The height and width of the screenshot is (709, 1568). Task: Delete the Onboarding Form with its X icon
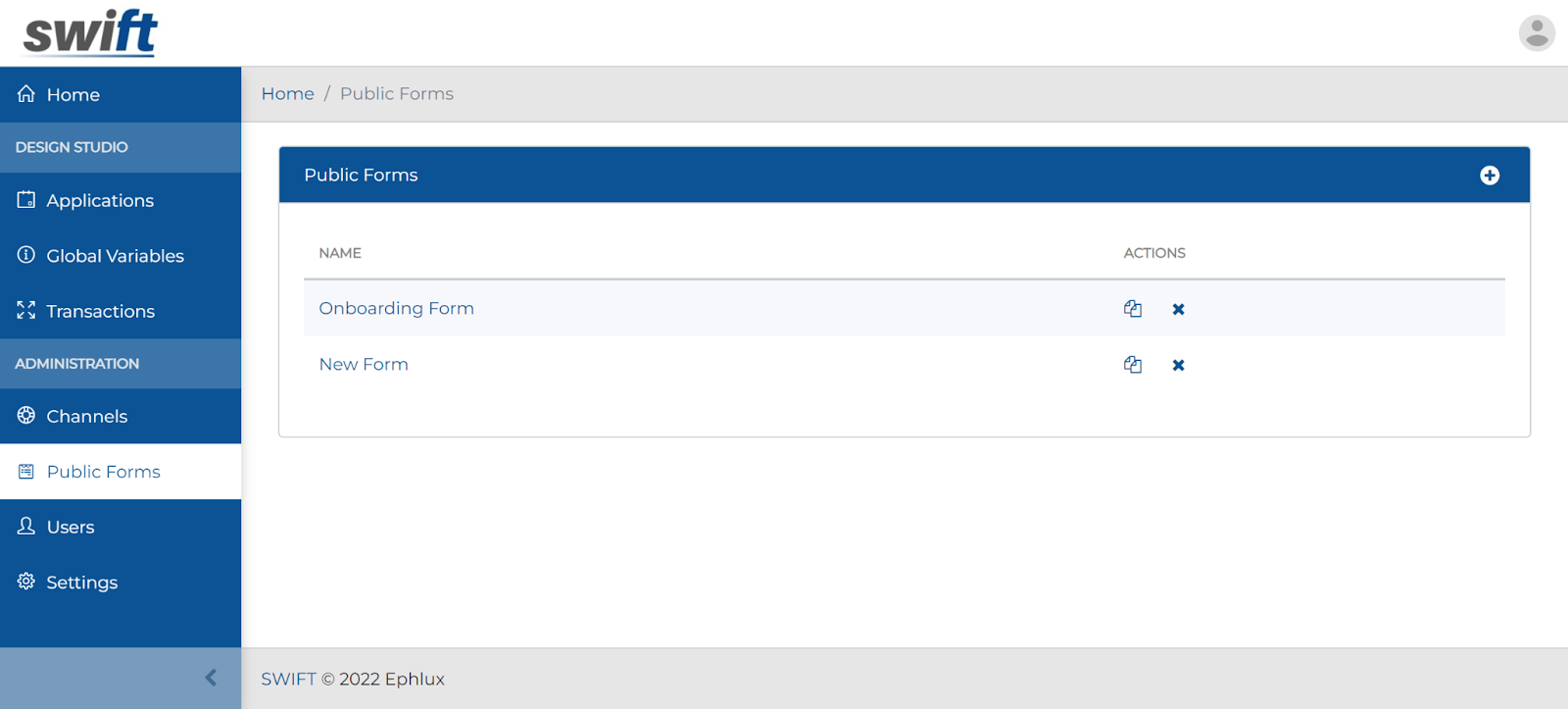1178,309
